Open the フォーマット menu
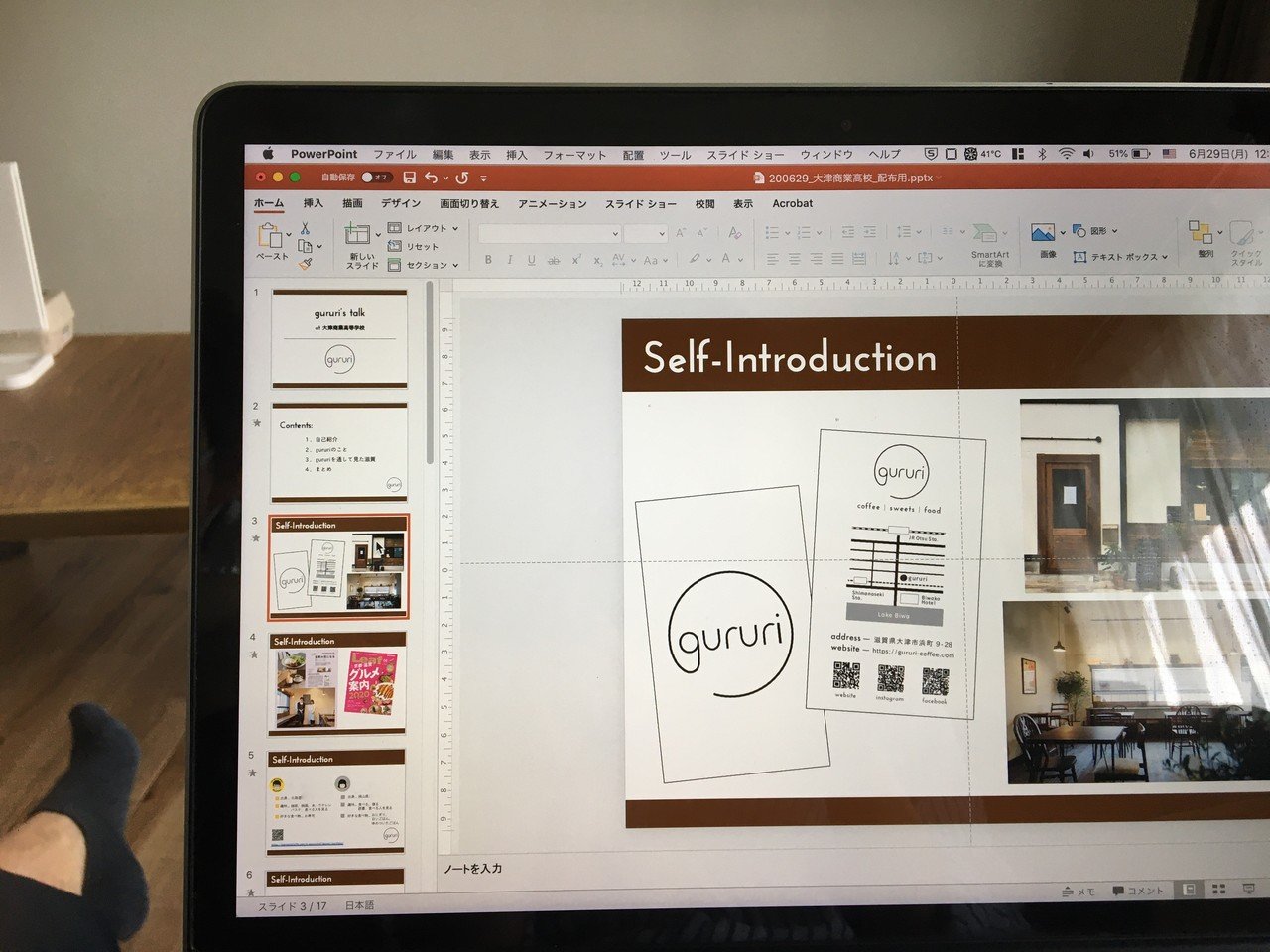The image size is (1270, 952). [x=574, y=155]
